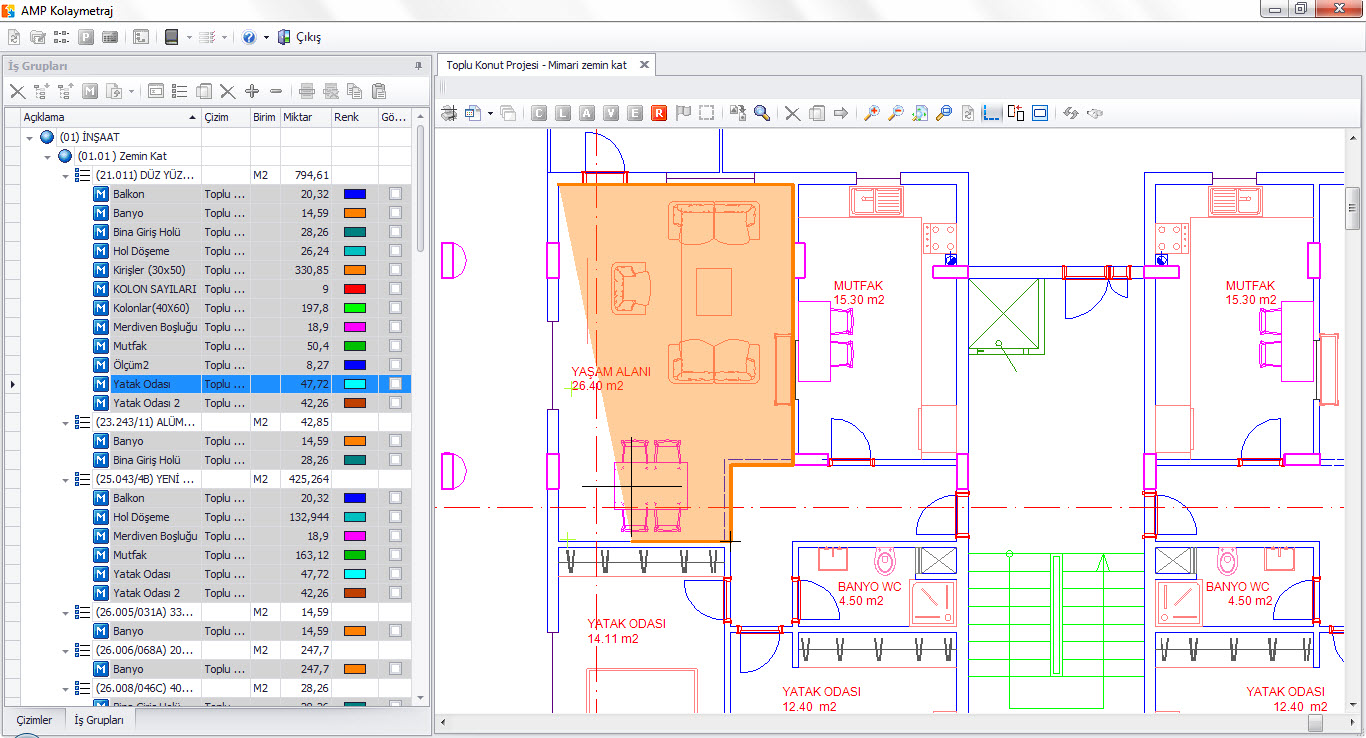Click the red R button in drawing toolbar
The image size is (1366, 738).
click(659, 113)
